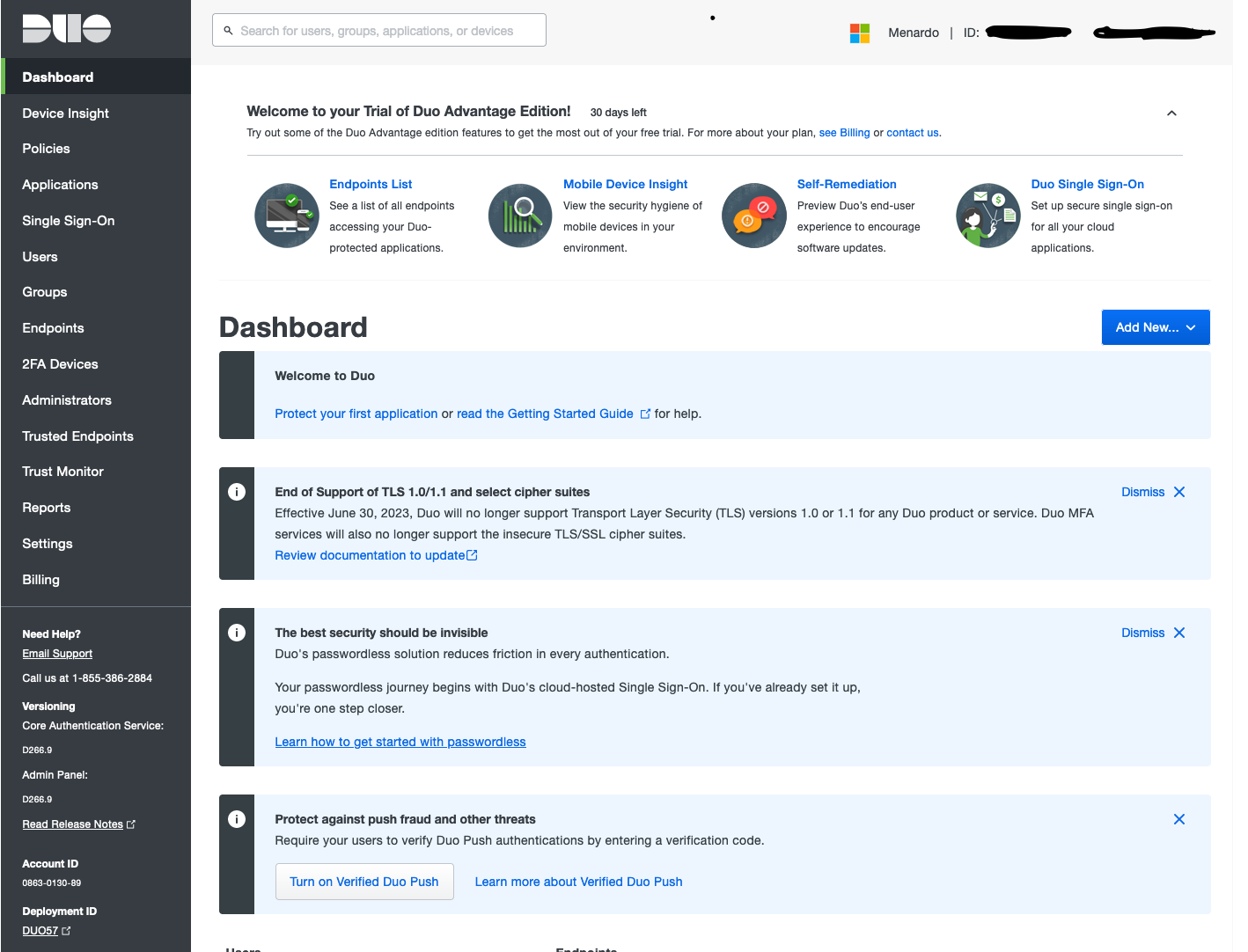Click the '30 days left' text
The height and width of the screenshot is (952, 1248).
coord(618,113)
